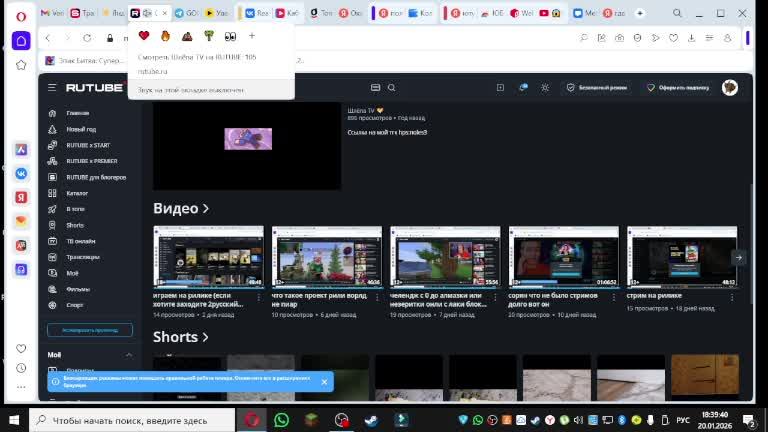Toggle Безопасный режим safe mode
The width and height of the screenshot is (768, 432).
pos(597,88)
